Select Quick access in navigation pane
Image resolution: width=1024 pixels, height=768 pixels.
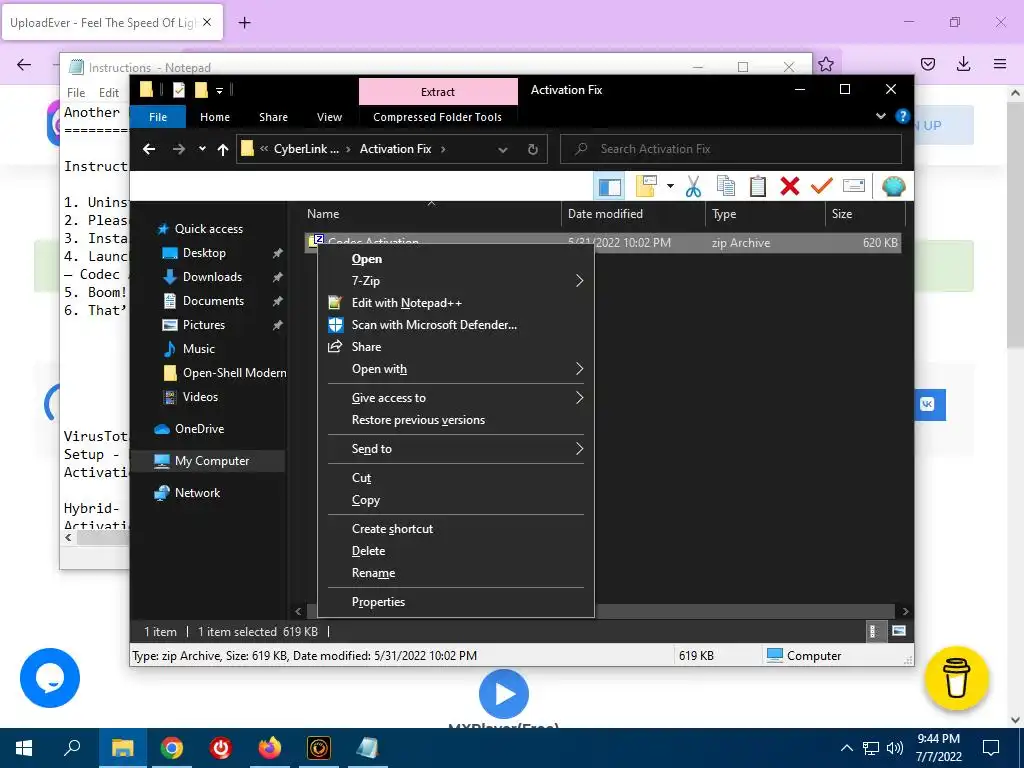pyautogui.click(x=208, y=229)
